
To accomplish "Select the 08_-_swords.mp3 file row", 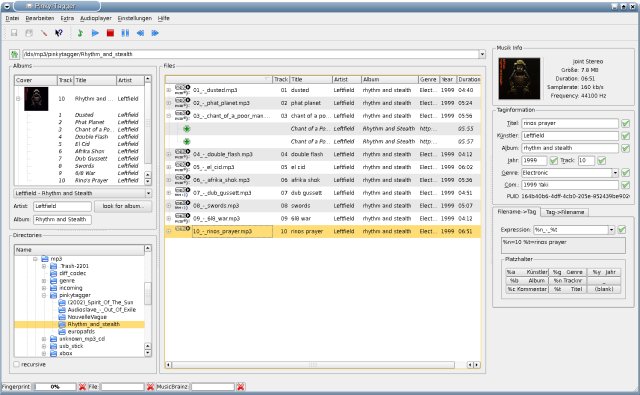I will [322, 206].
